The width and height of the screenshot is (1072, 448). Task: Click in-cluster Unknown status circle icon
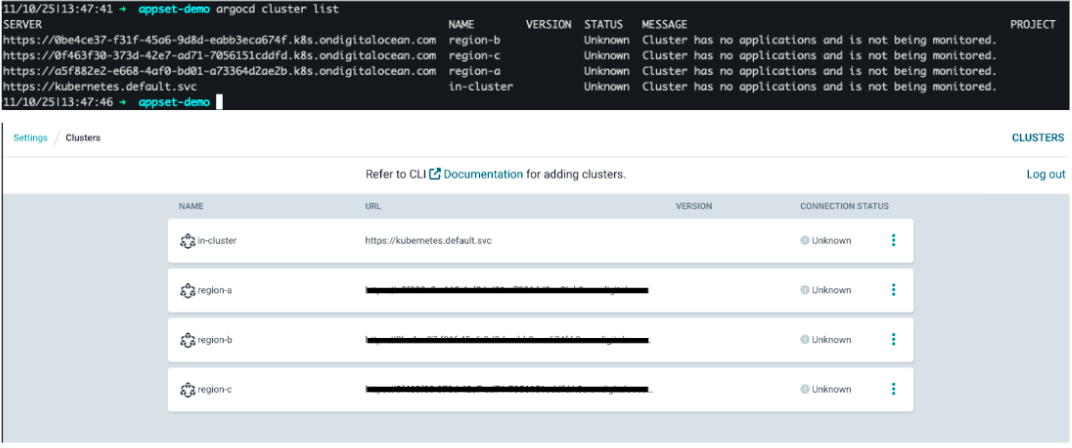[805, 241]
